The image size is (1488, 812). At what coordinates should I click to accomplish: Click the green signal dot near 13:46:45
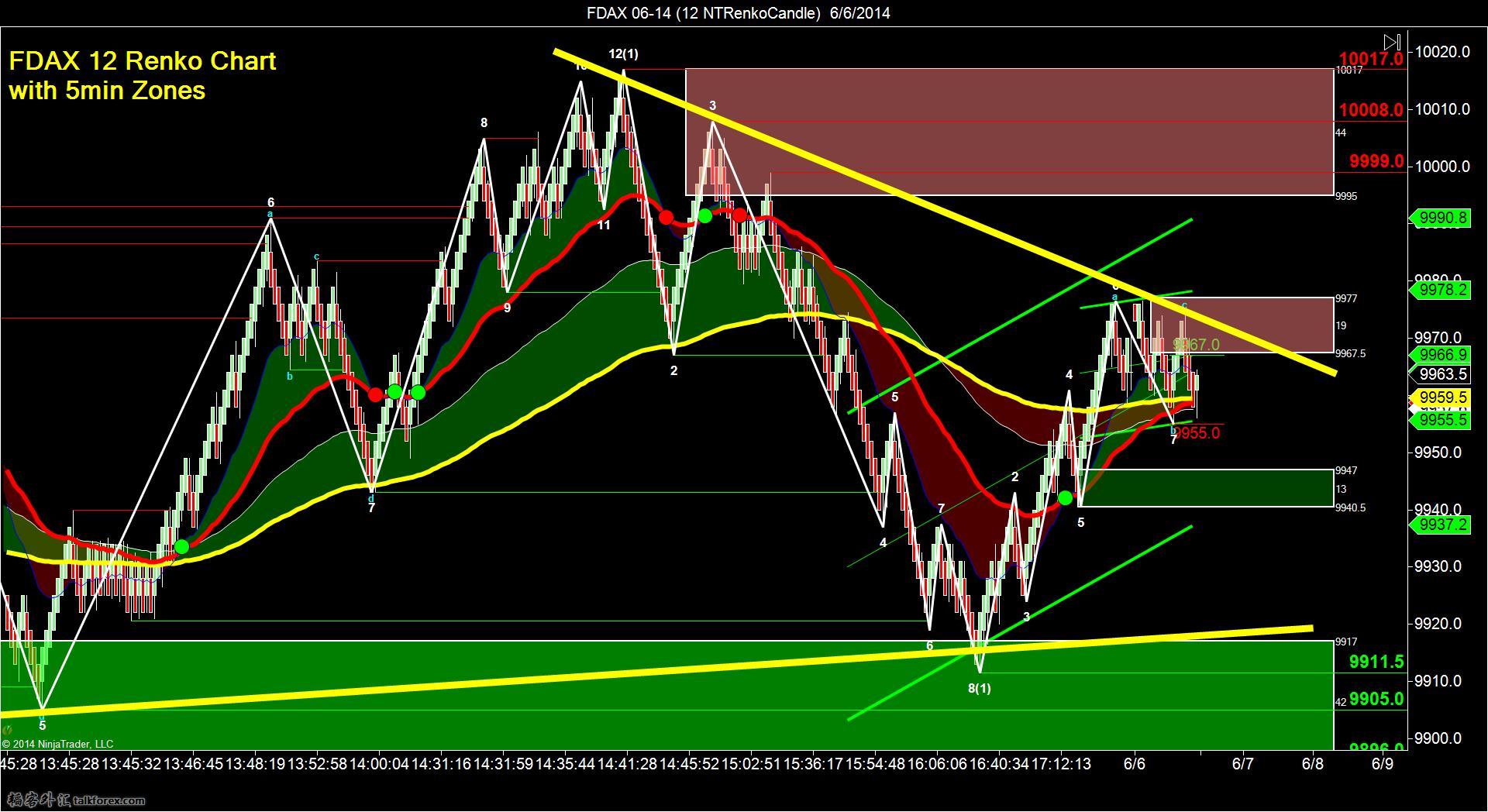(181, 547)
